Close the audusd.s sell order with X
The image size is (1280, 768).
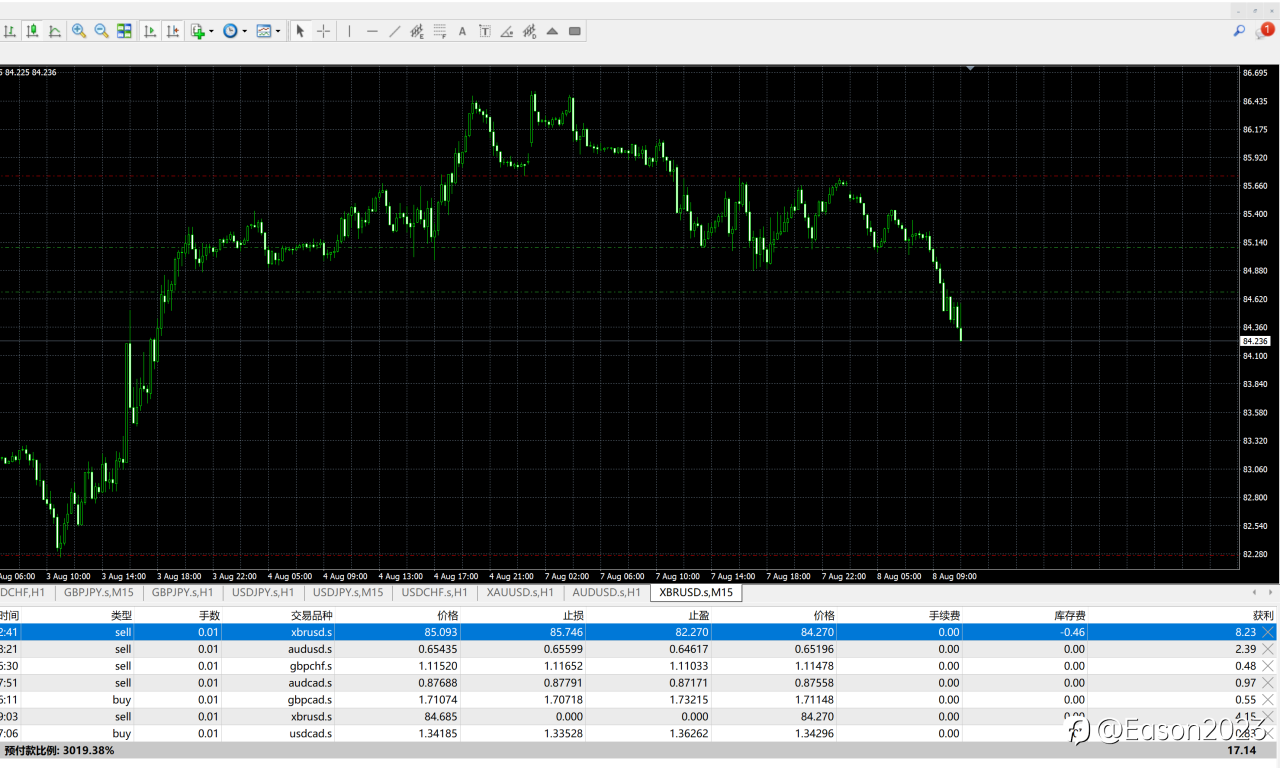coord(1268,649)
